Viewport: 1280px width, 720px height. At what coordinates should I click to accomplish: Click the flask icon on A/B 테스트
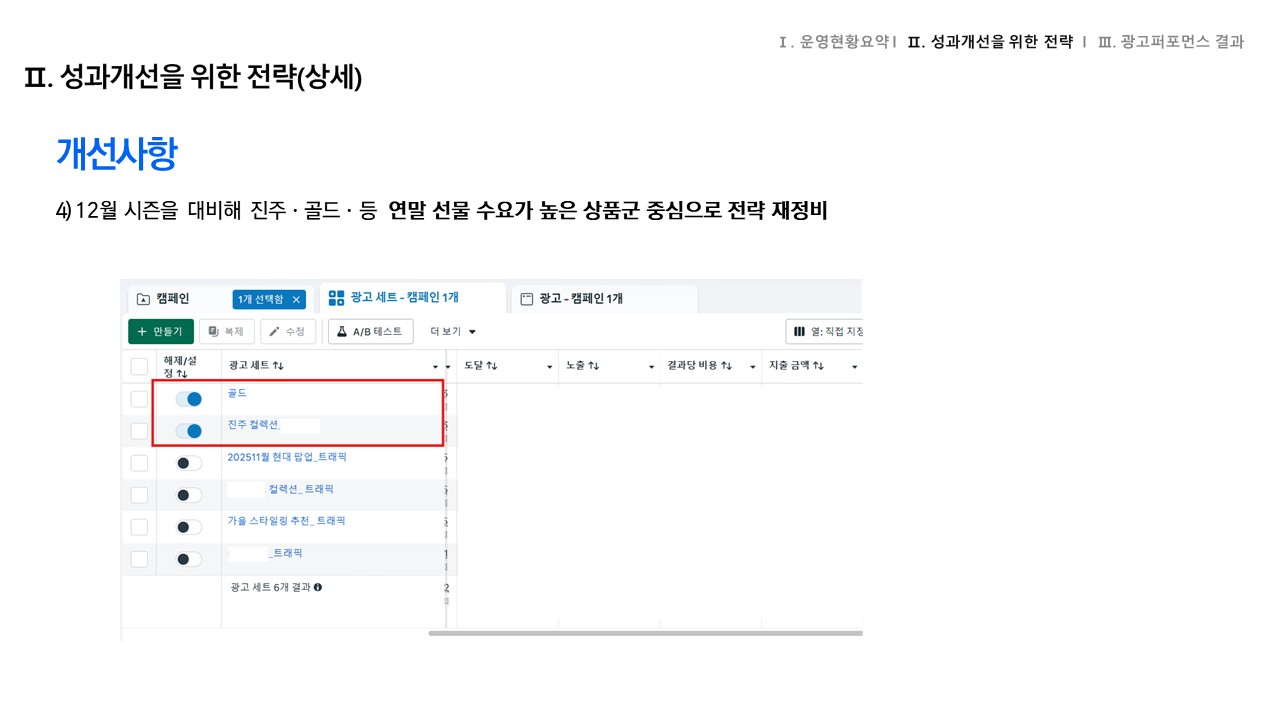coord(341,331)
